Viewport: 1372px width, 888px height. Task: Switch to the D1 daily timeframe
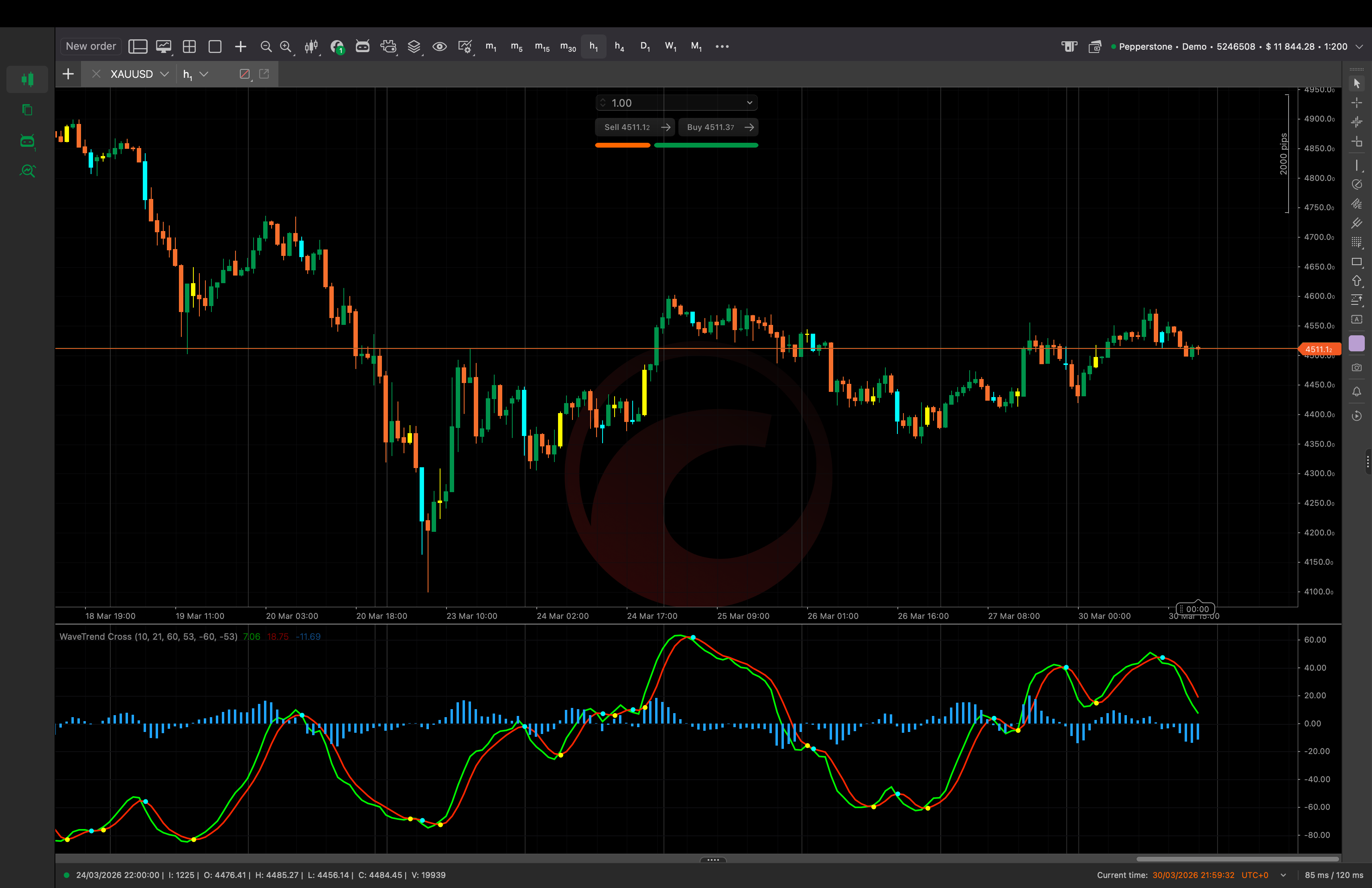point(645,47)
